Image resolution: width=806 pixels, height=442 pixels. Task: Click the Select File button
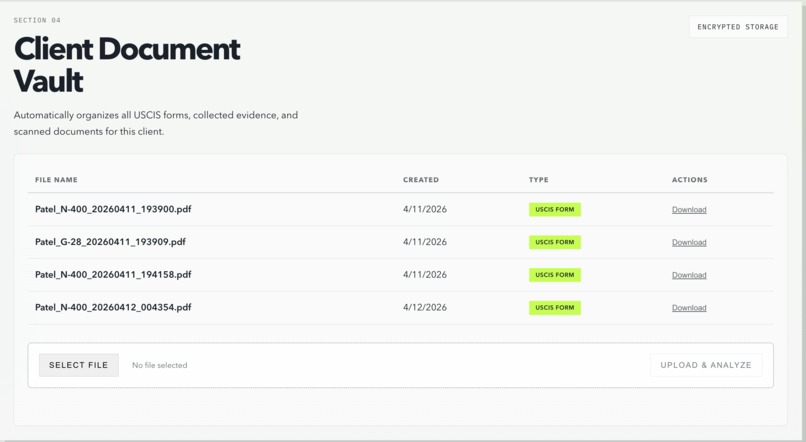click(x=79, y=365)
